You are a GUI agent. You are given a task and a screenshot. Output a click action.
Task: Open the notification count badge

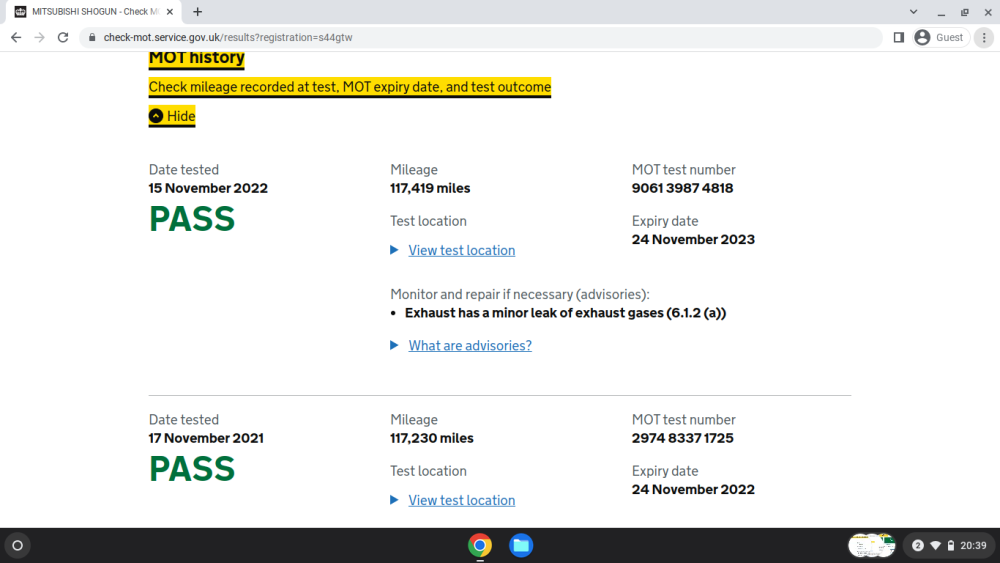(x=918, y=546)
